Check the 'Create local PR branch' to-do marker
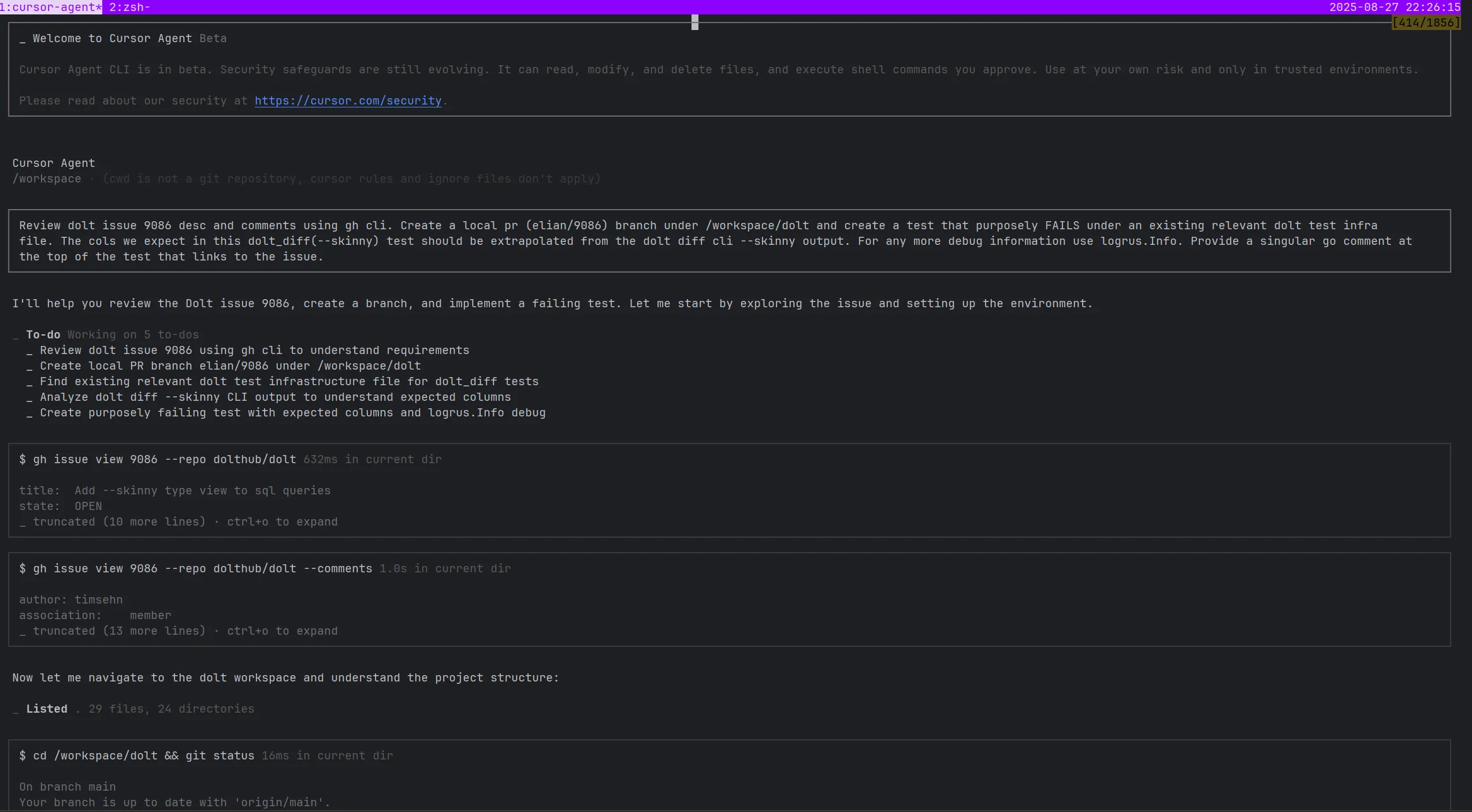 (29, 367)
